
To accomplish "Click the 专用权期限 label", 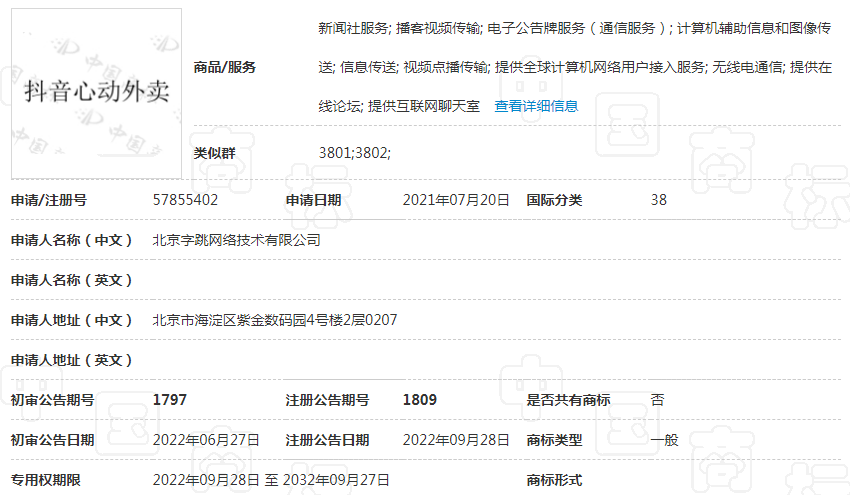I will (46, 480).
